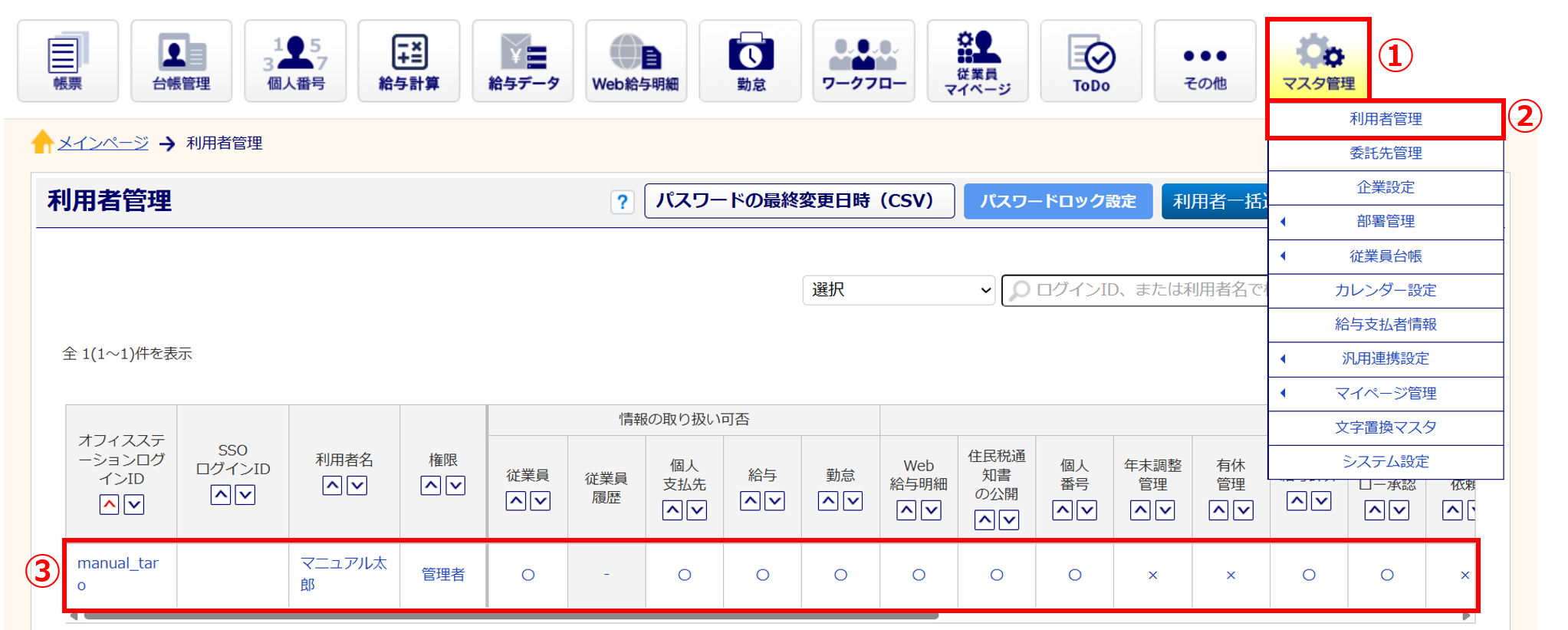This screenshot has width=1568, height=630.
Task: Select 企業設定 from the menu
Action: (1385, 187)
